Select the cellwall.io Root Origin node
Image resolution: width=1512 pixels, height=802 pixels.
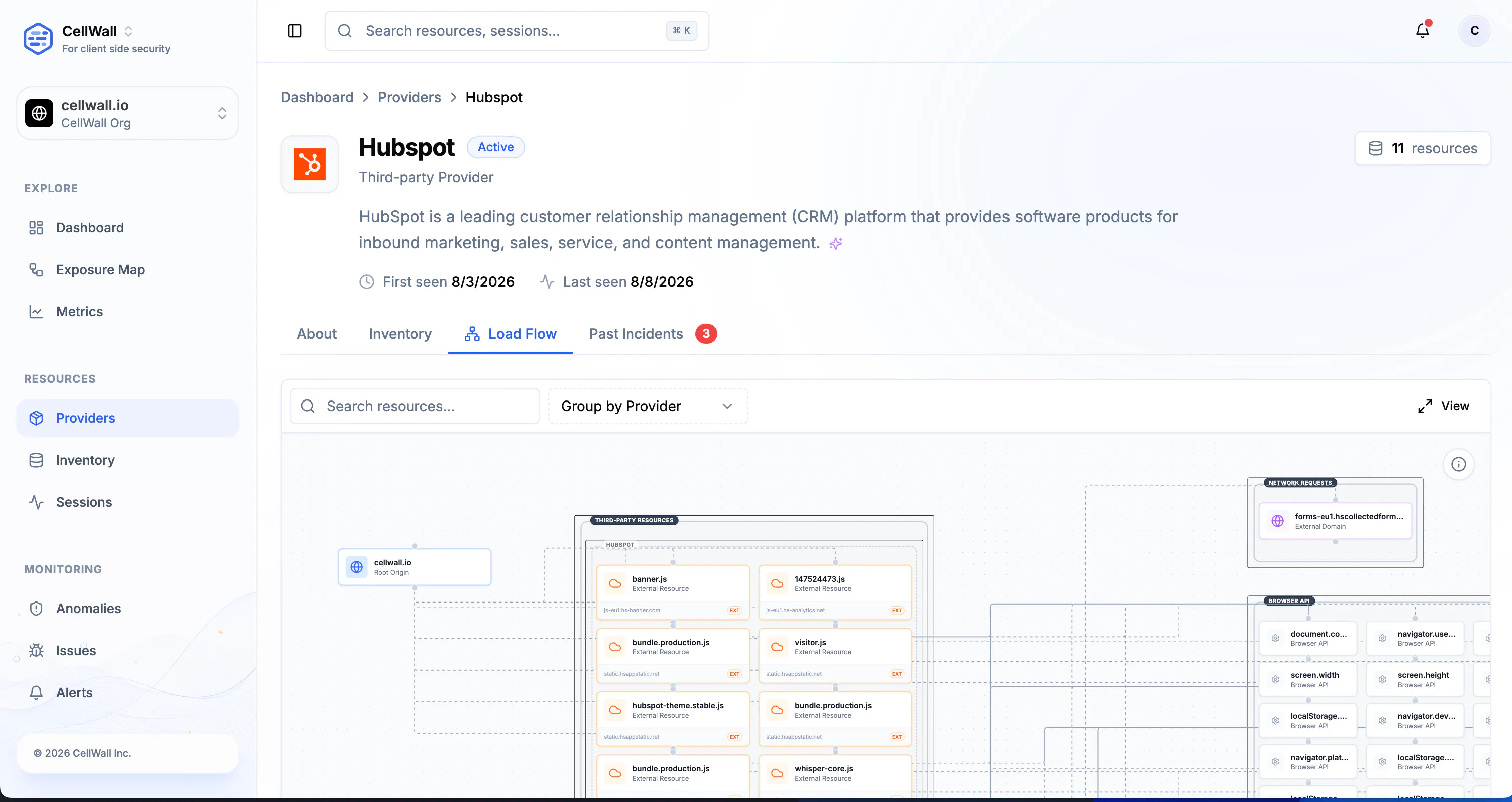point(414,567)
